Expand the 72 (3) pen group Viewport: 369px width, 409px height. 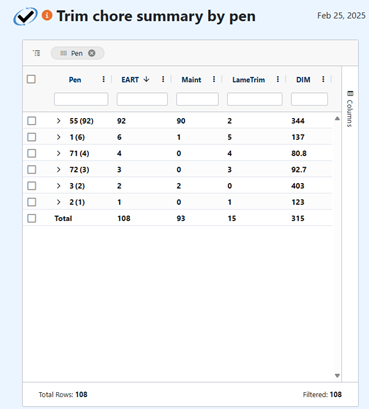click(x=59, y=170)
